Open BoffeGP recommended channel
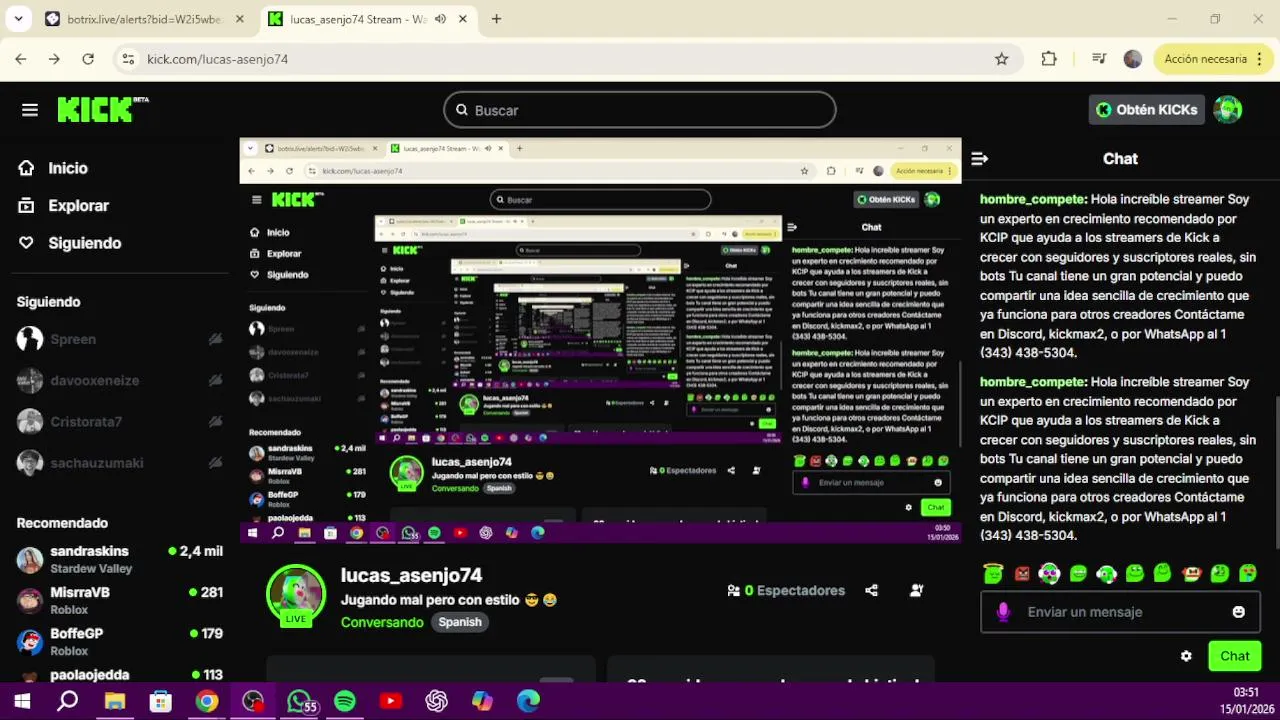The image size is (1280, 720). (120, 641)
